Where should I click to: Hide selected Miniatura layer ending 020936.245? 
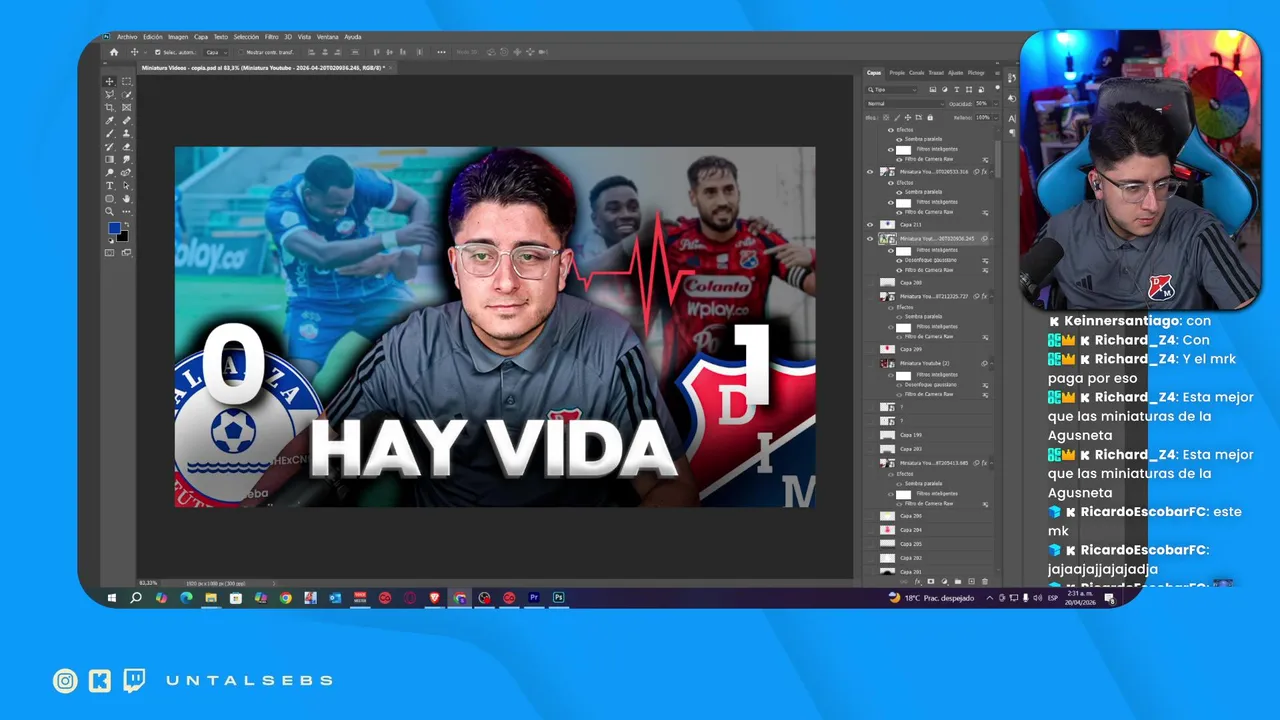[x=870, y=239]
